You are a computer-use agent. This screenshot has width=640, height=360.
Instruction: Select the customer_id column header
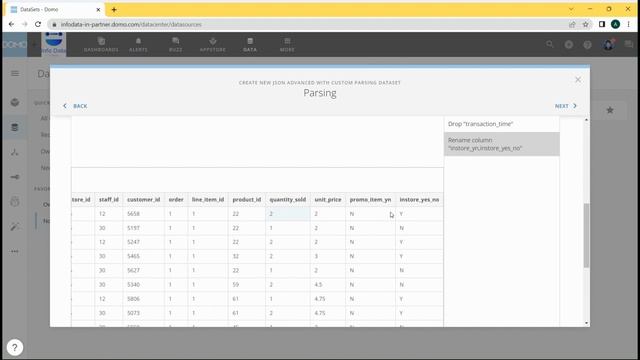143,200
